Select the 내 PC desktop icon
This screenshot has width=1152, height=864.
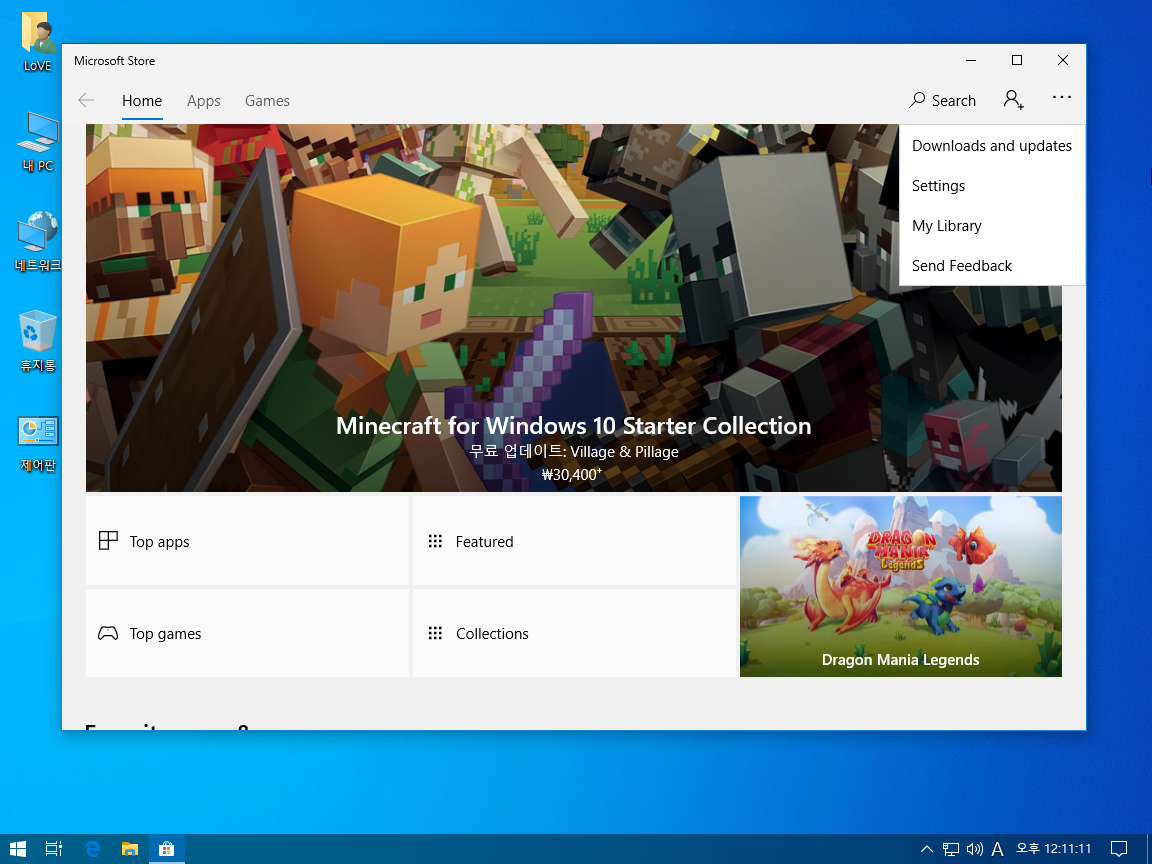(37, 142)
